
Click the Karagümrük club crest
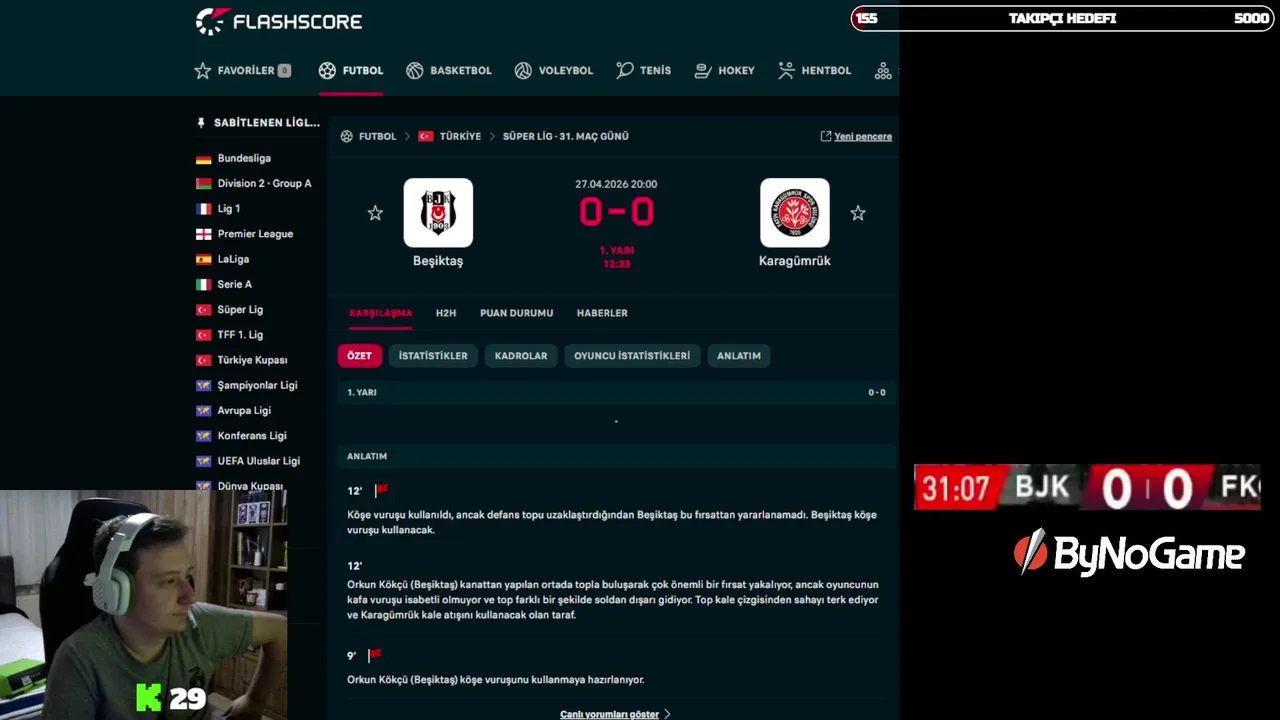point(795,213)
